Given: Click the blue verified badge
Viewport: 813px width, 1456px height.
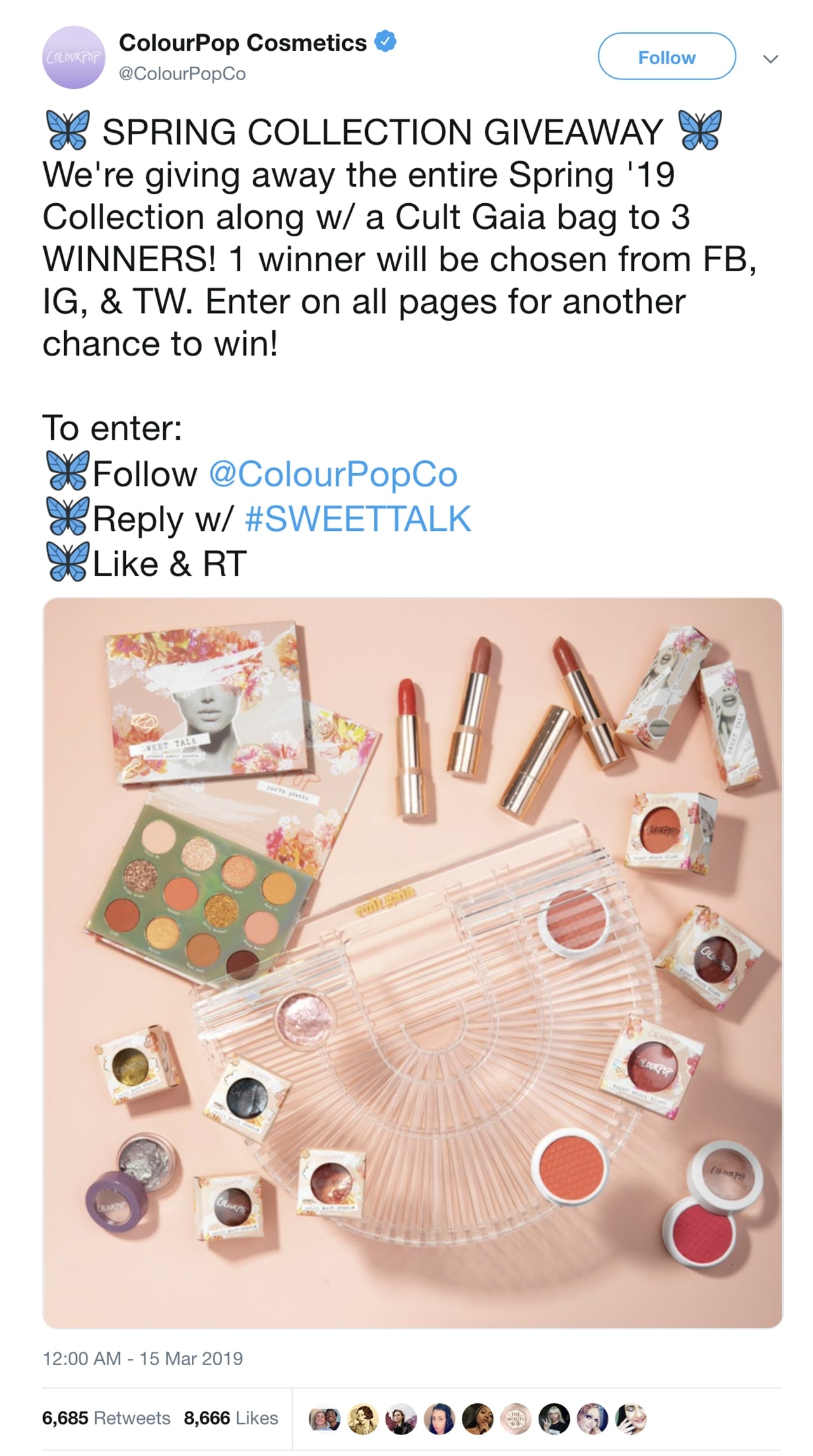Looking at the screenshot, I should tap(385, 42).
